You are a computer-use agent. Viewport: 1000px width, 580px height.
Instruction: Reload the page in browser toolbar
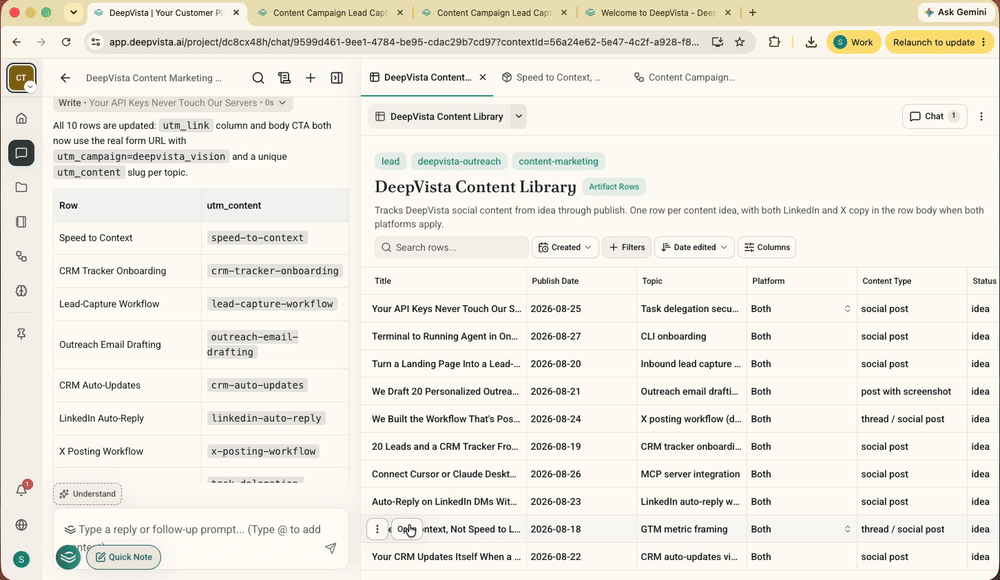tap(66, 42)
